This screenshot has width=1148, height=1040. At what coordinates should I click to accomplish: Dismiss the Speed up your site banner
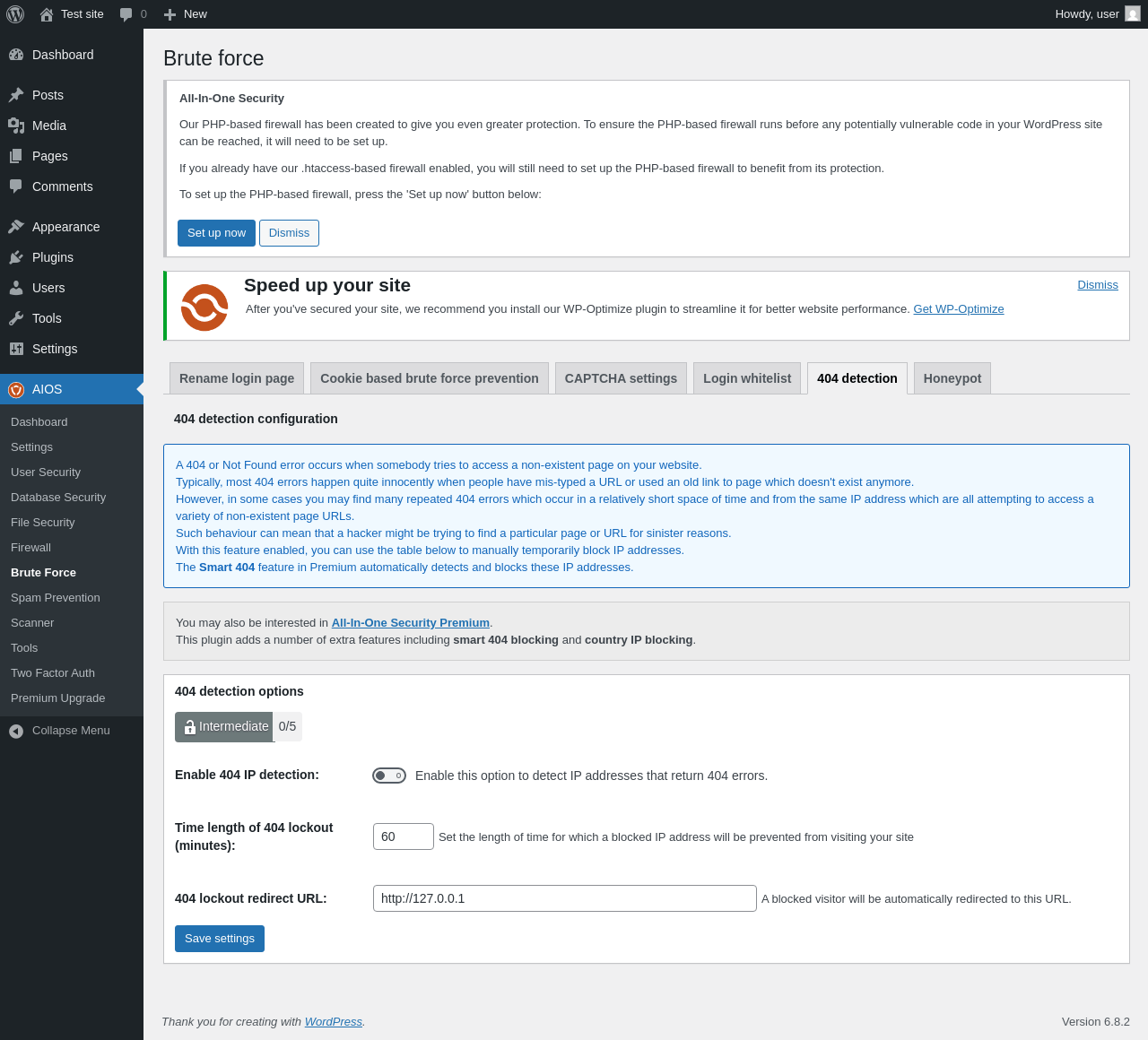click(1098, 285)
